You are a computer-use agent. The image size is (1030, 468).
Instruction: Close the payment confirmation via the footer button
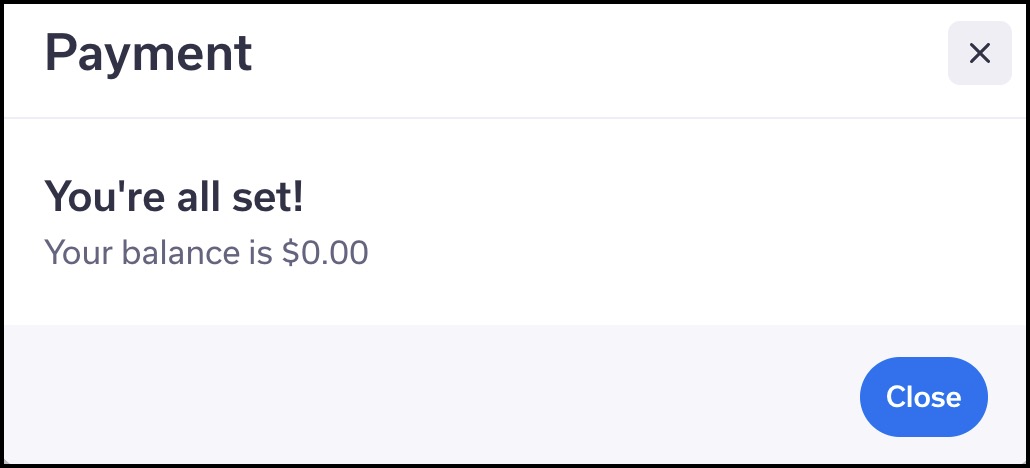pos(924,397)
